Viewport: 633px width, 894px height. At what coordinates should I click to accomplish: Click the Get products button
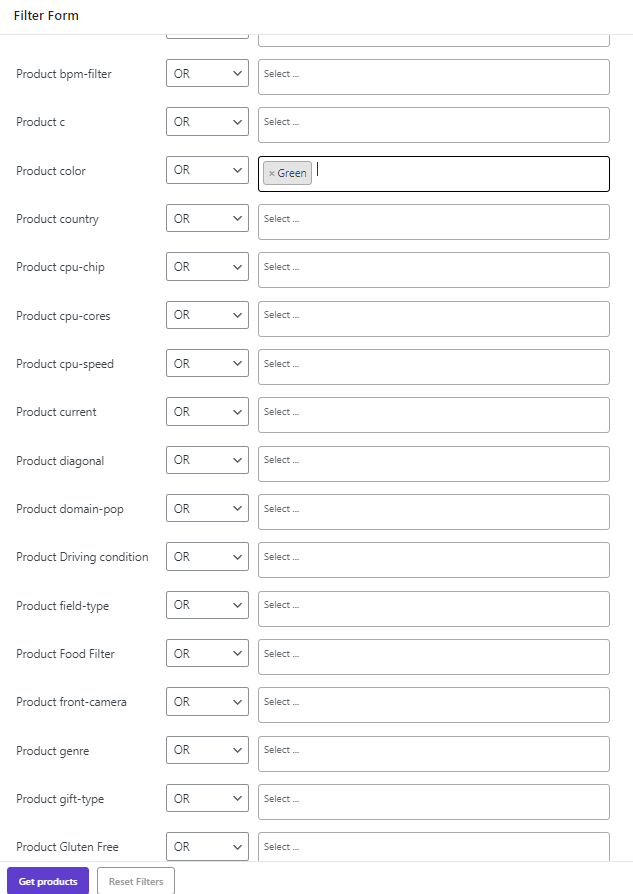point(47,881)
